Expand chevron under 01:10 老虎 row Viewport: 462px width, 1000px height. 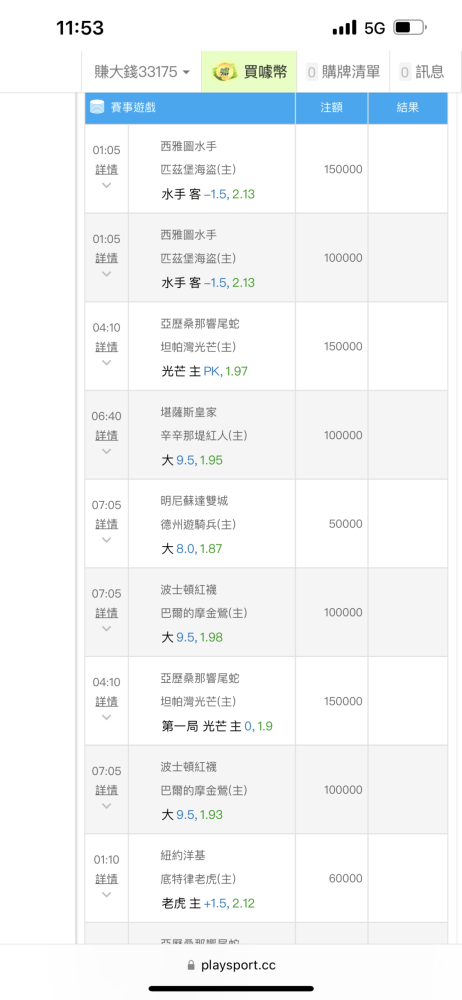107,894
